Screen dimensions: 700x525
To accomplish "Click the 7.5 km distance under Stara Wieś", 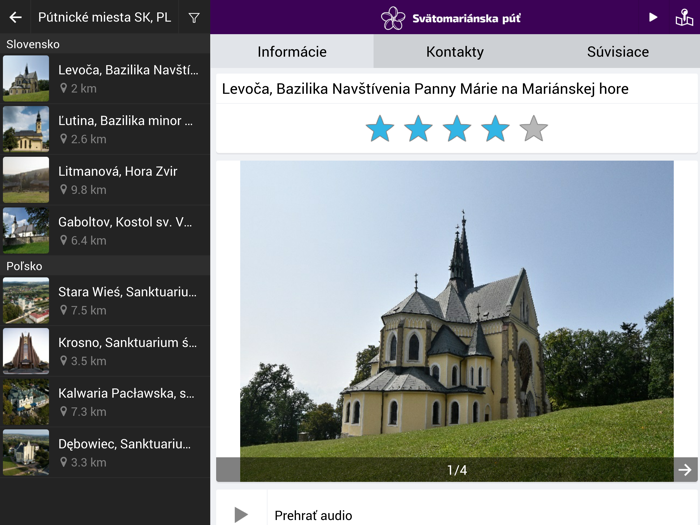I will 88,310.
